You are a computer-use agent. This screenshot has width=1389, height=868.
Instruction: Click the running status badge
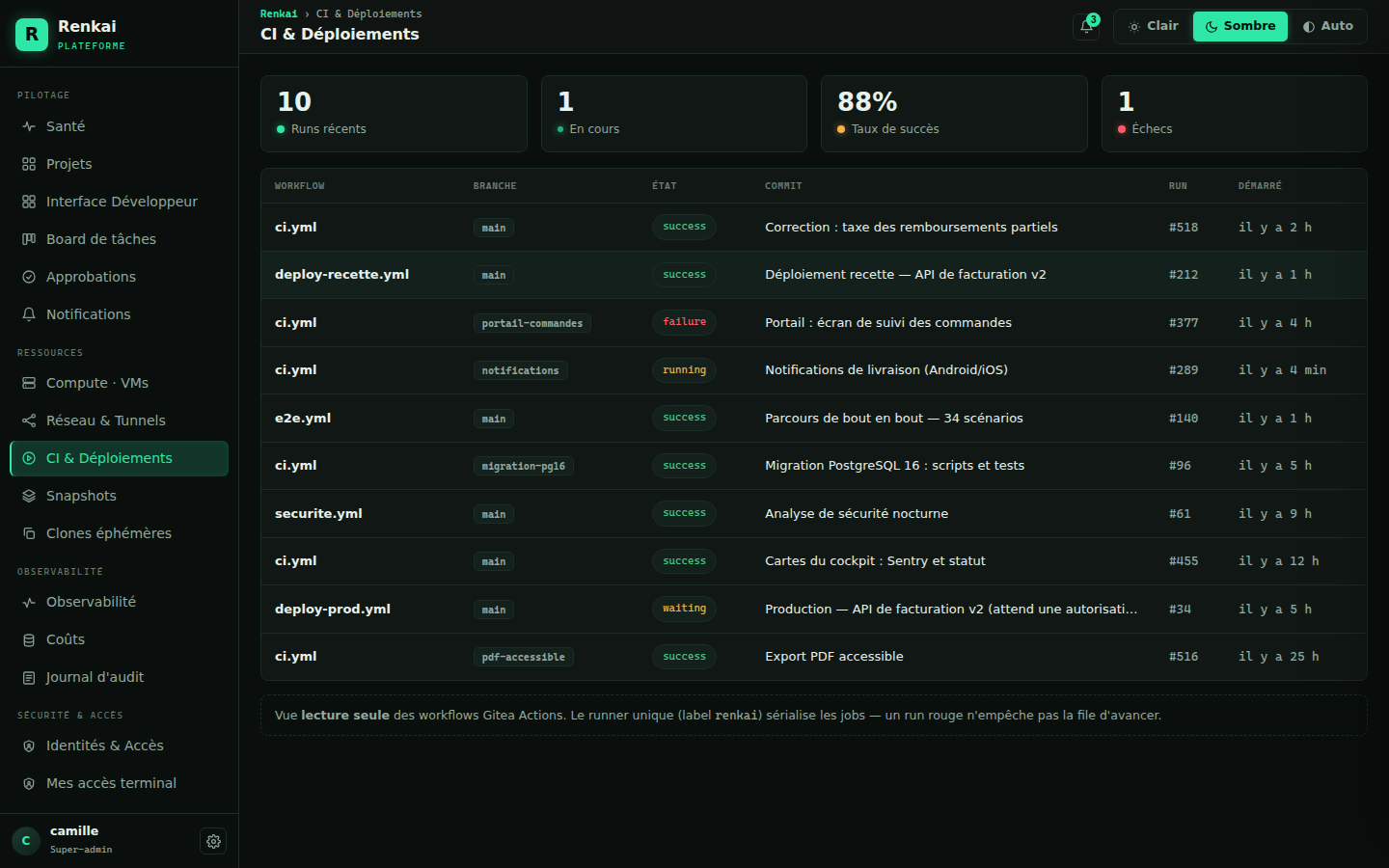click(x=684, y=370)
